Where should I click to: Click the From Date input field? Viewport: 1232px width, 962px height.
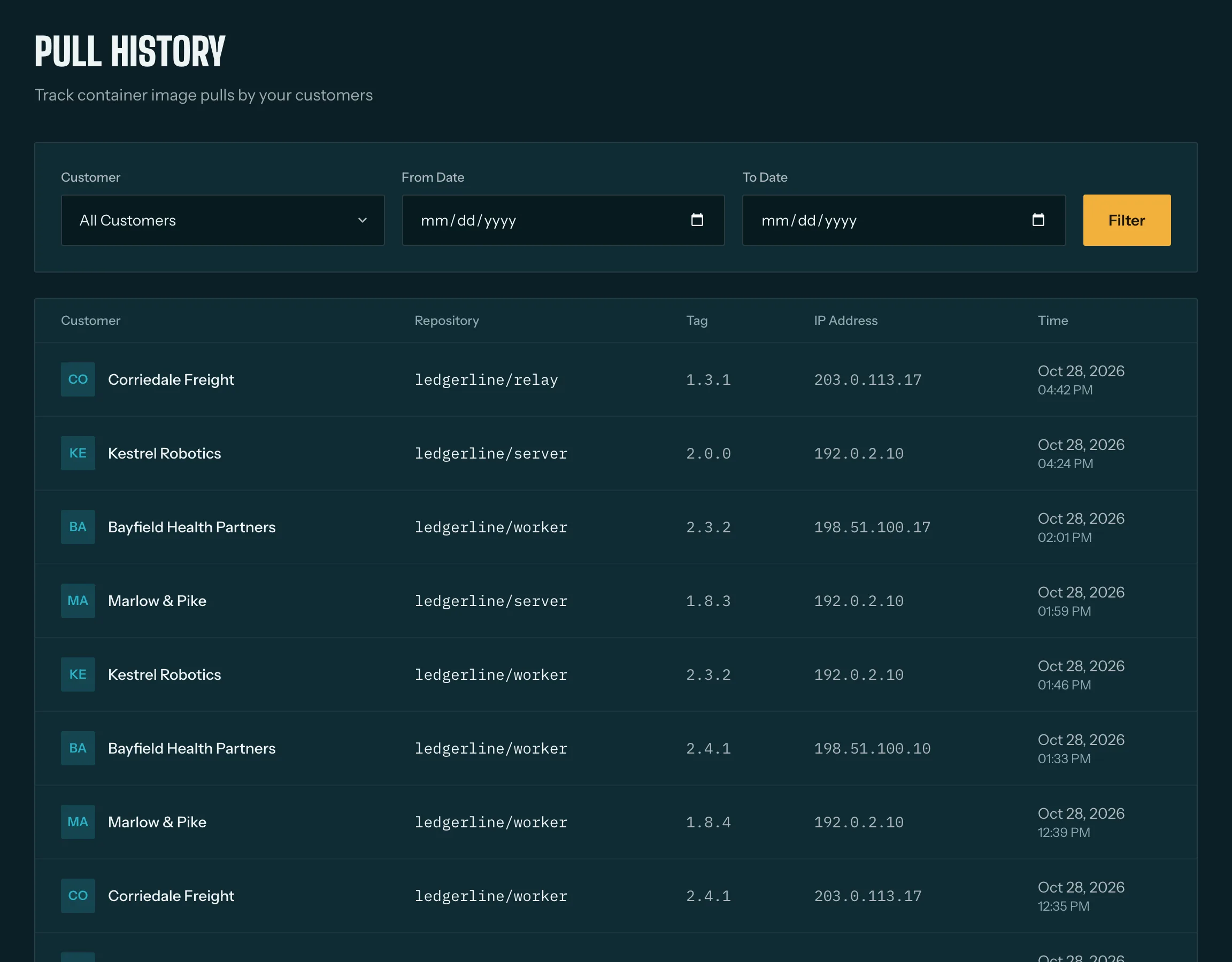(x=563, y=220)
